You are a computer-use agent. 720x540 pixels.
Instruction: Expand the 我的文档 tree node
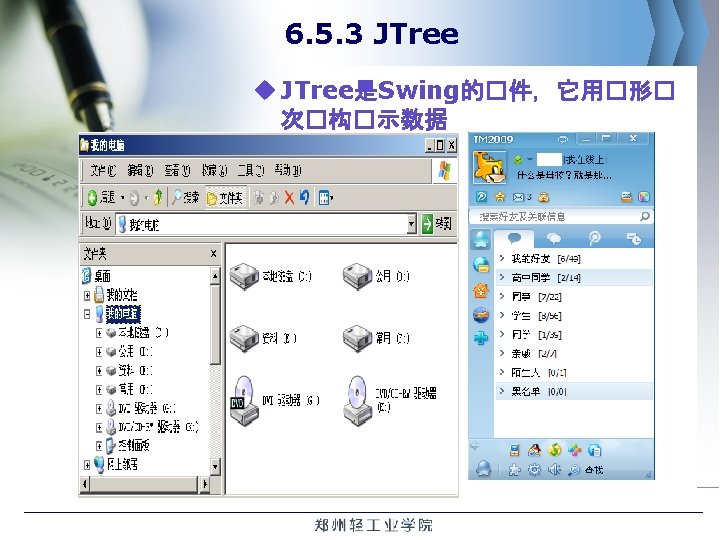[87, 295]
